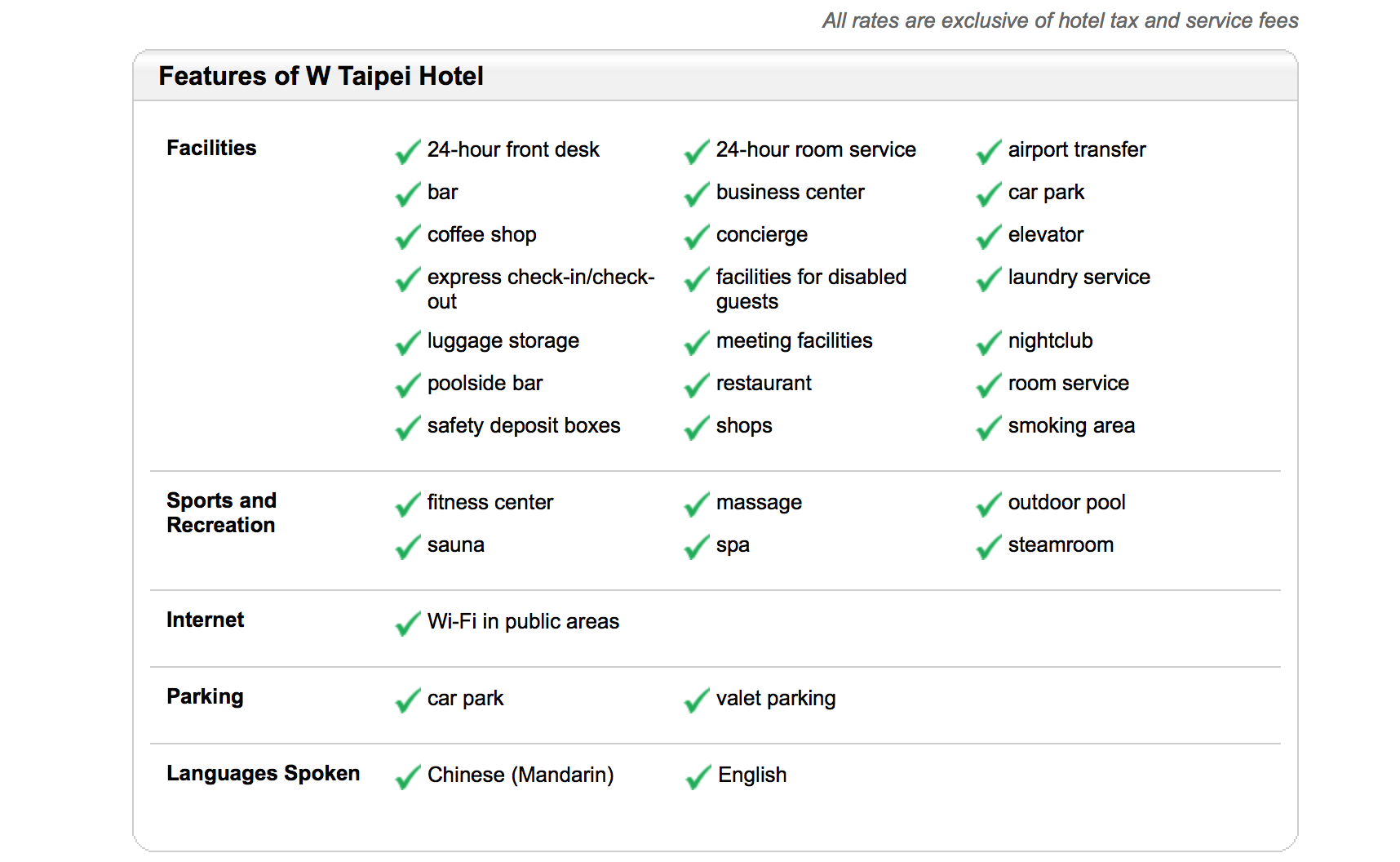Click the checkmark beside safety deposit boxes
Screen dimensions: 1400x862
[408, 427]
